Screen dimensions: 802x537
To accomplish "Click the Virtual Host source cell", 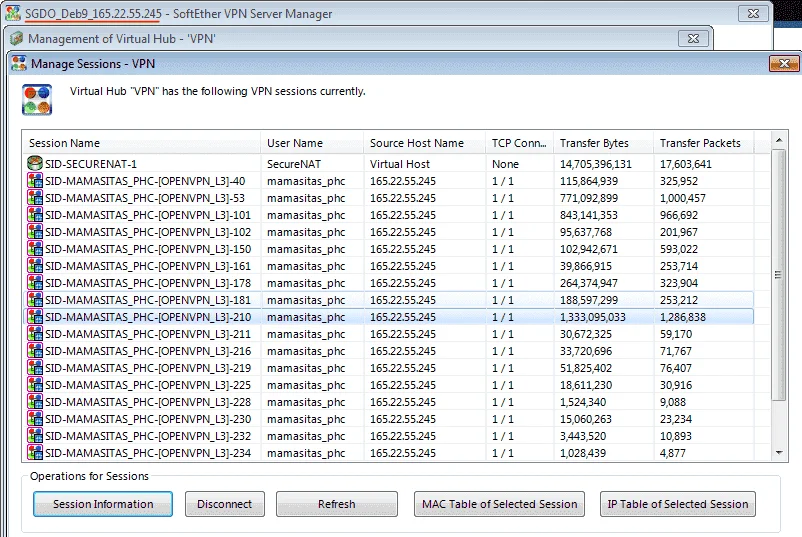I will 400,164.
